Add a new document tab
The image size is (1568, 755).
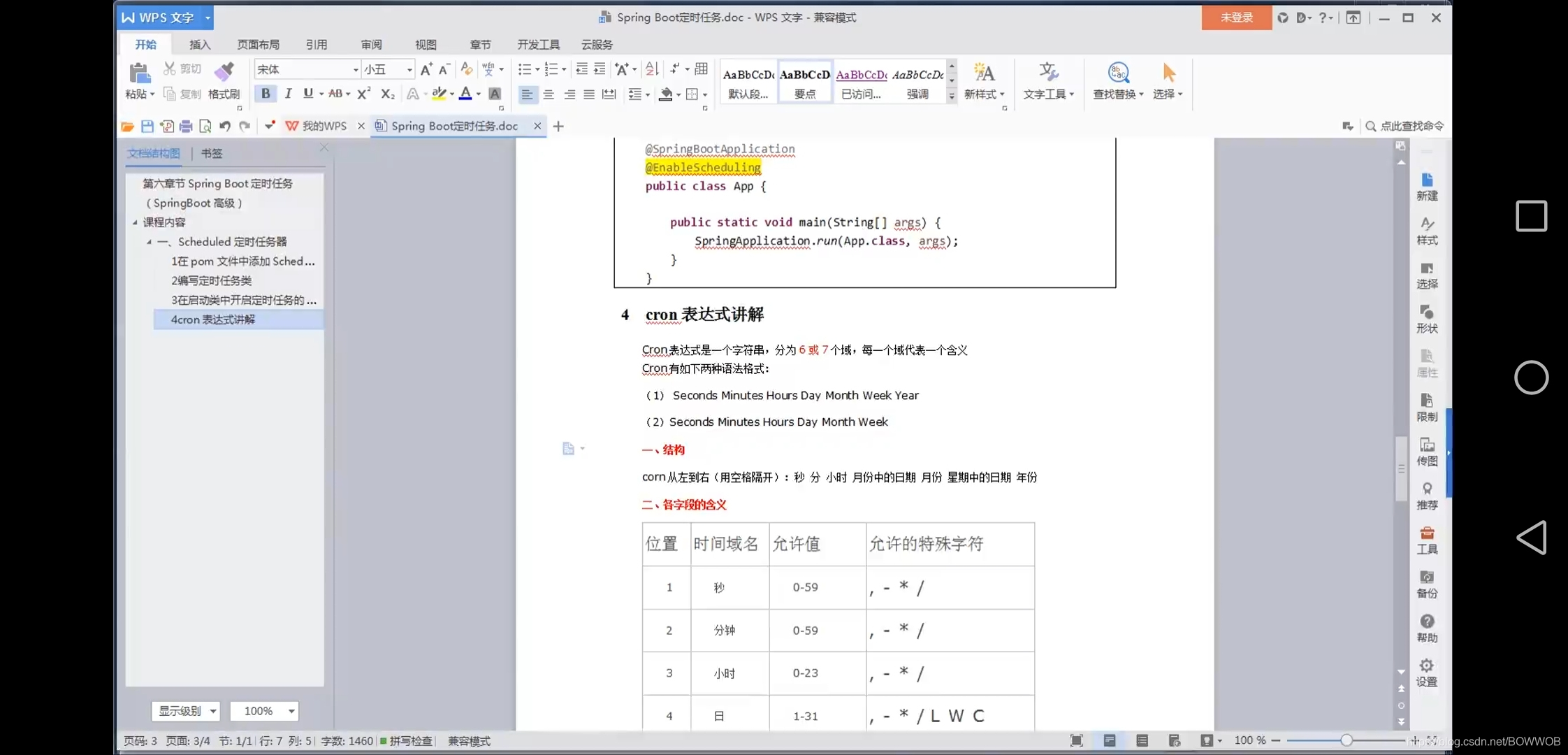558,126
